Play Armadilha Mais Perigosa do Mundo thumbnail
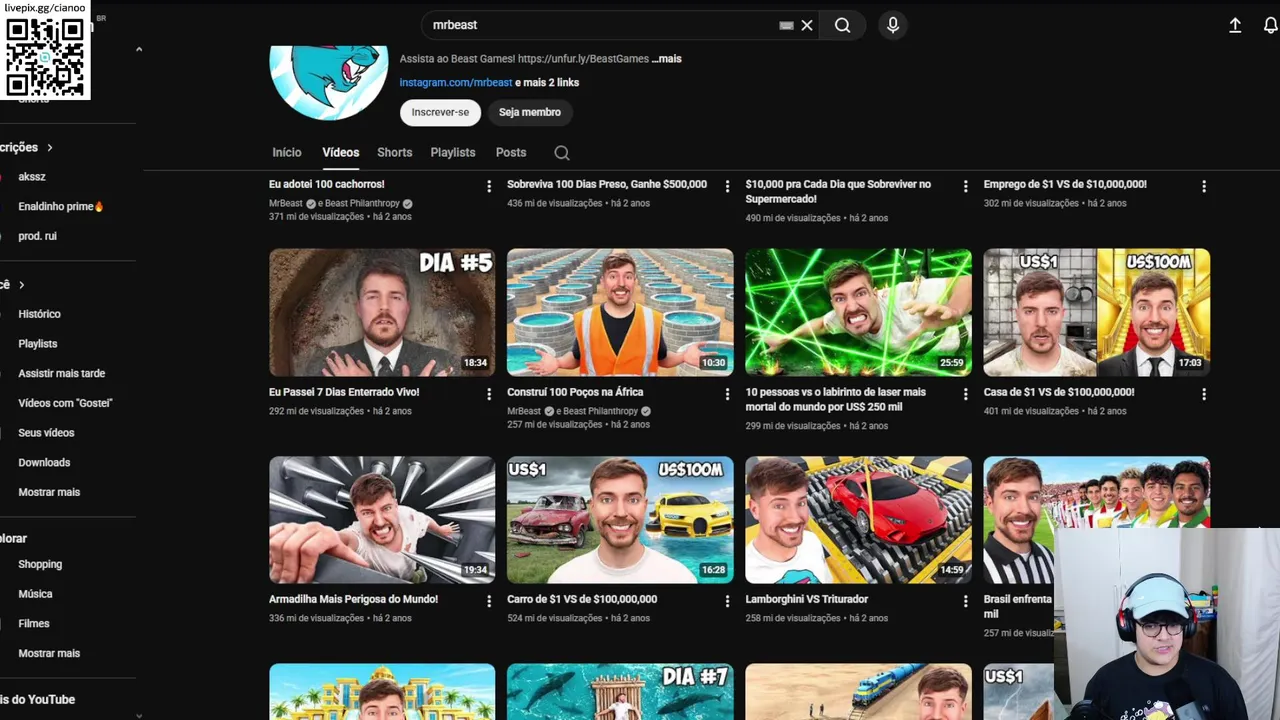The image size is (1280, 720). [382, 520]
